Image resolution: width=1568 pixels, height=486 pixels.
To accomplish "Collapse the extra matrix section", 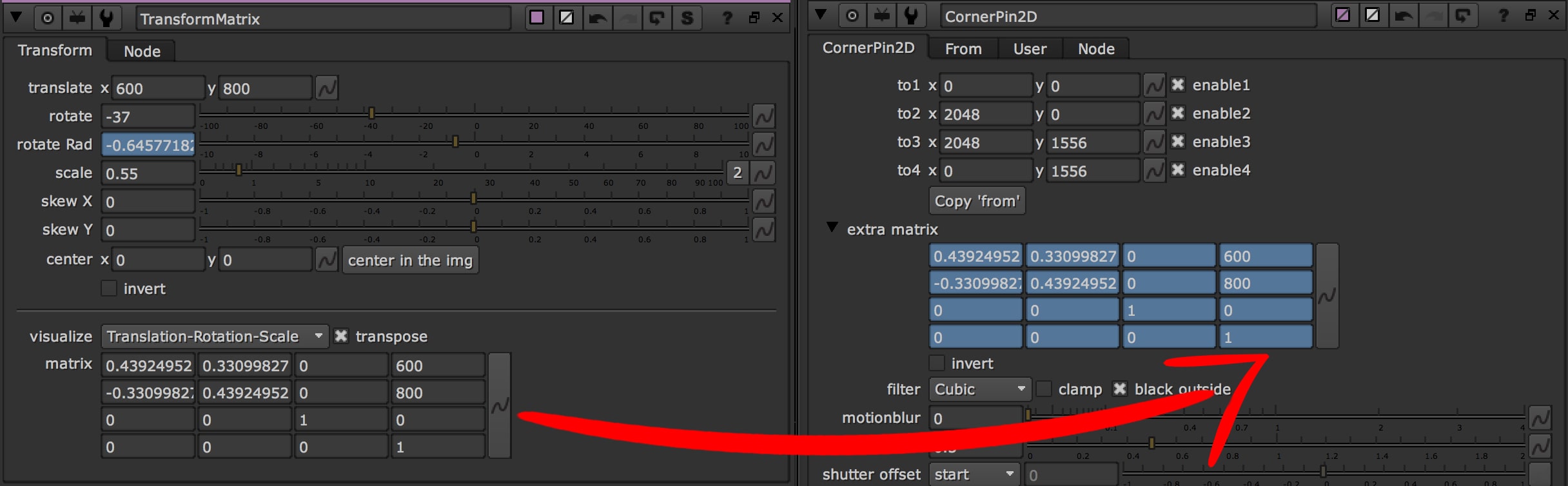I will click(x=832, y=228).
